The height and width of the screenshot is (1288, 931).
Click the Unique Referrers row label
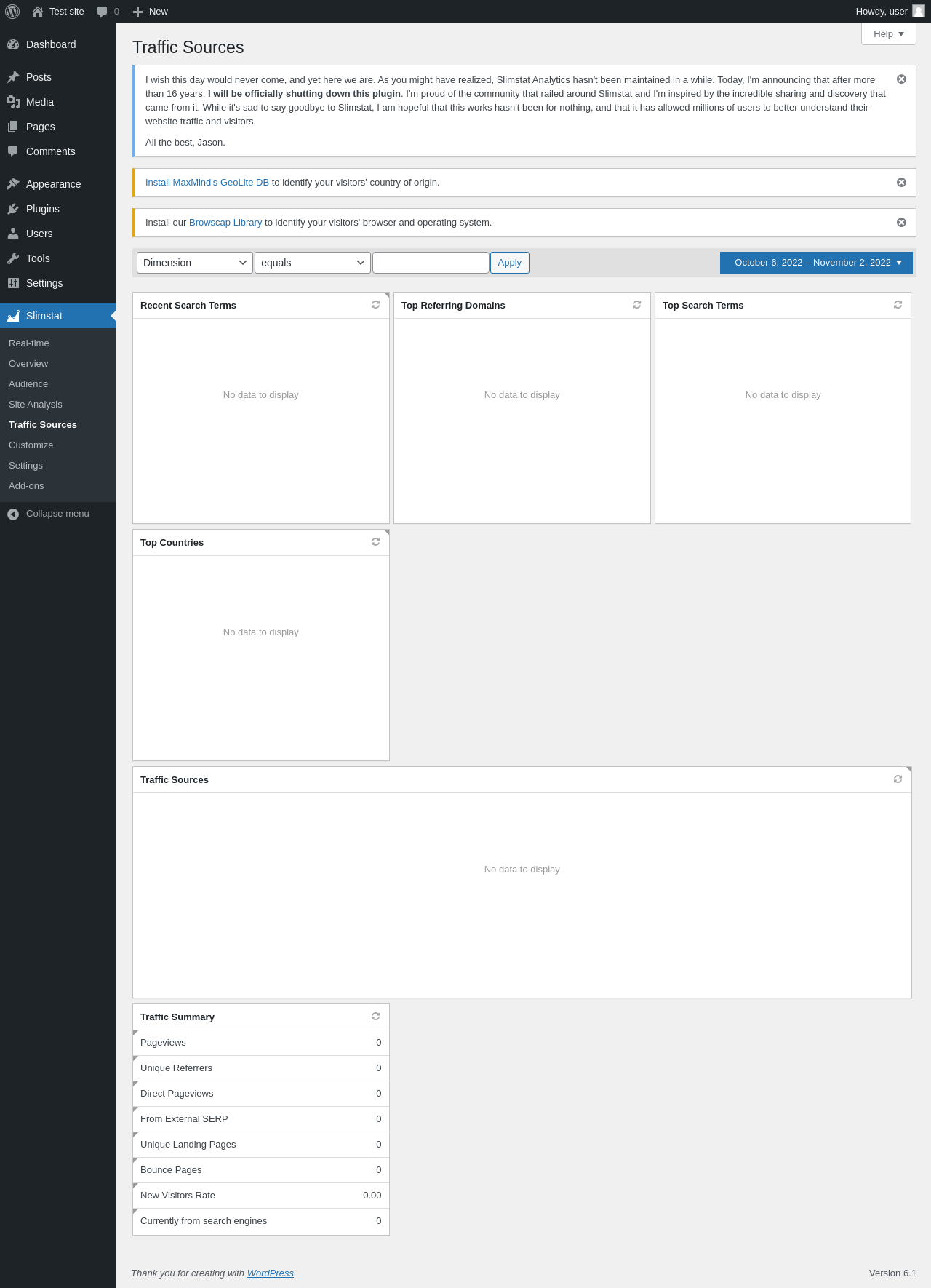[x=176, y=1068]
